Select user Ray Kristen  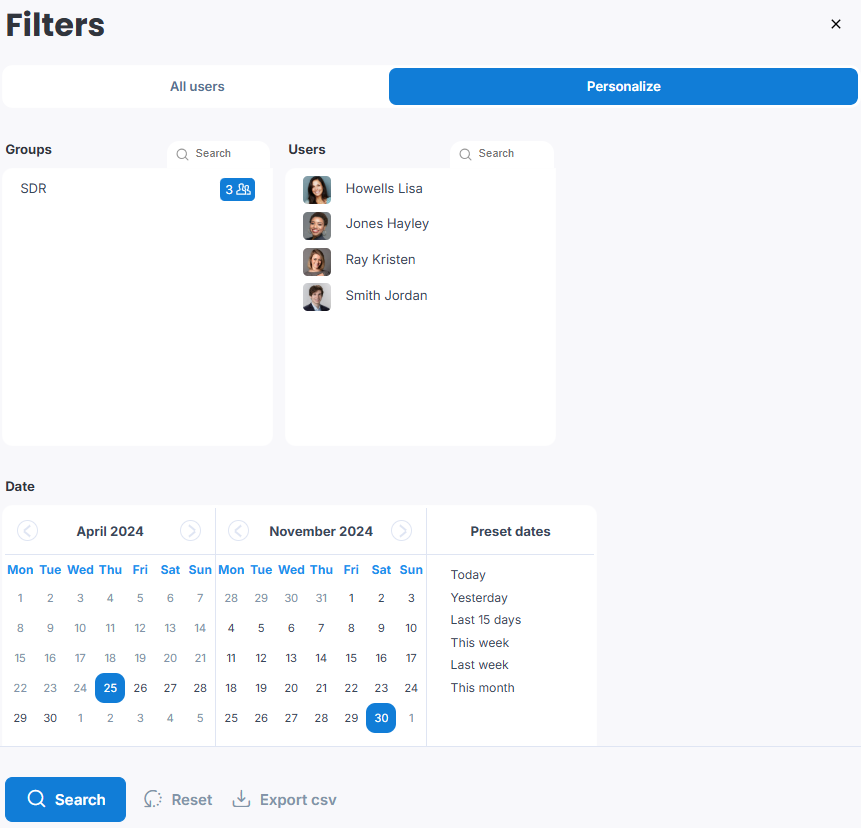point(380,260)
